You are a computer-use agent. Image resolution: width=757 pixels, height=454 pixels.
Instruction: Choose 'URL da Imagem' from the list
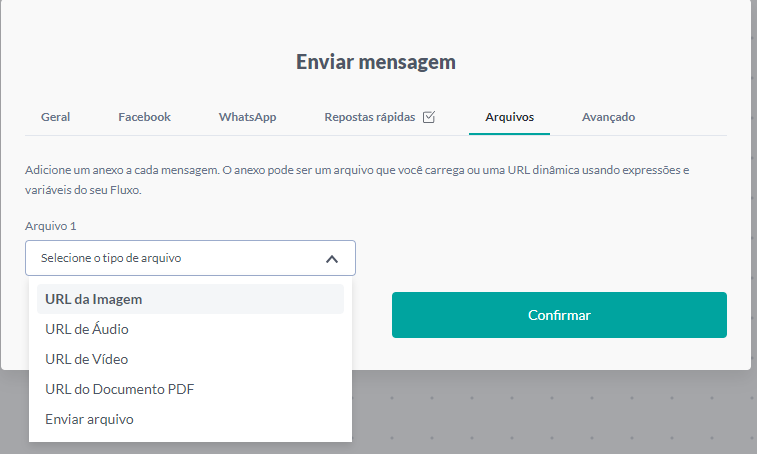pyautogui.click(x=94, y=299)
